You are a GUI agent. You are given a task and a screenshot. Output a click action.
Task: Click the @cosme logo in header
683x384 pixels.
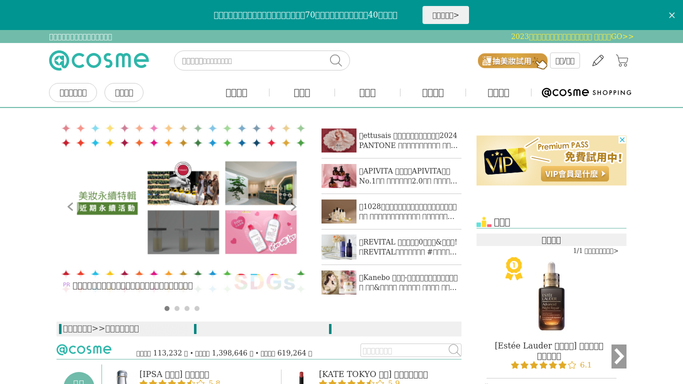coord(99,60)
